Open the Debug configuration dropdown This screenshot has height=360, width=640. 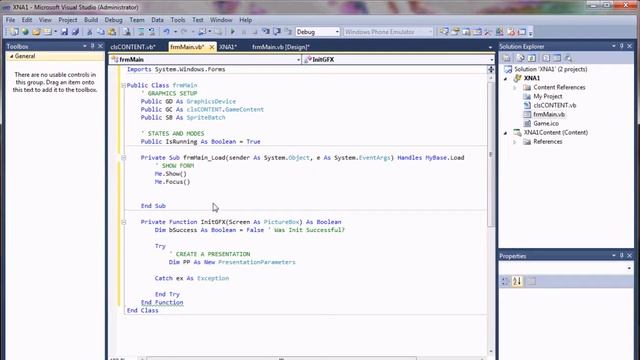click(x=337, y=32)
